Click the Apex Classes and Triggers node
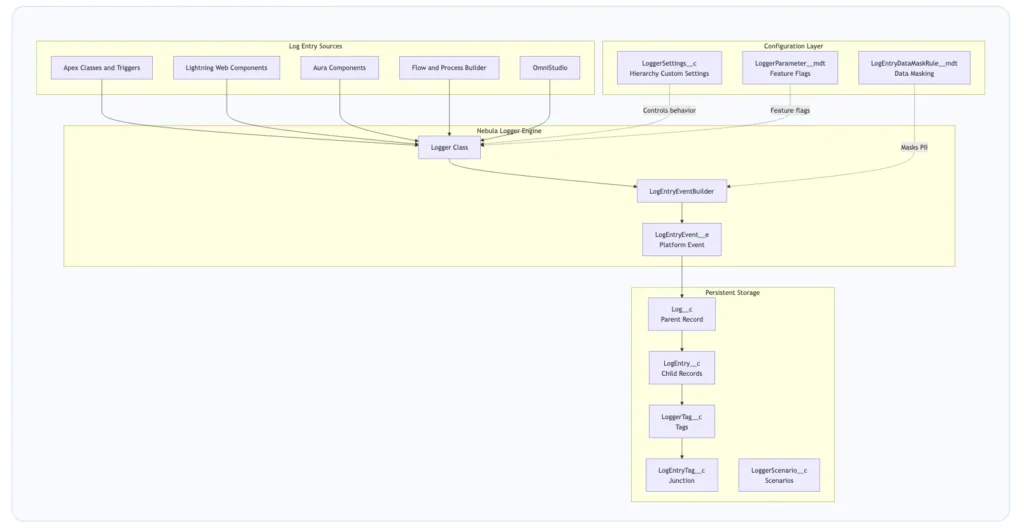The image size is (1024, 530). [102, 68]
